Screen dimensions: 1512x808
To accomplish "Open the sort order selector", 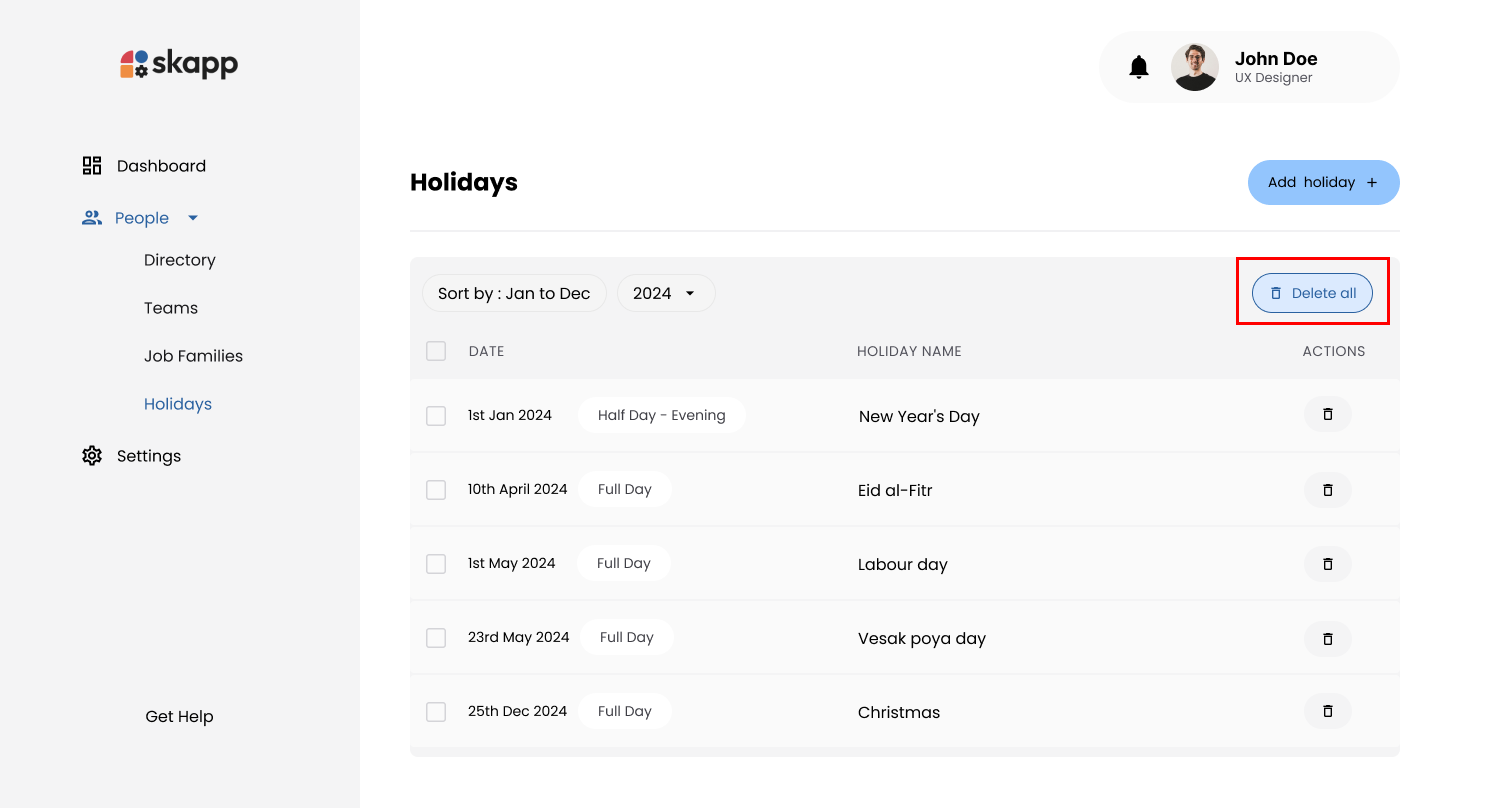I will [x=514, y=293].
